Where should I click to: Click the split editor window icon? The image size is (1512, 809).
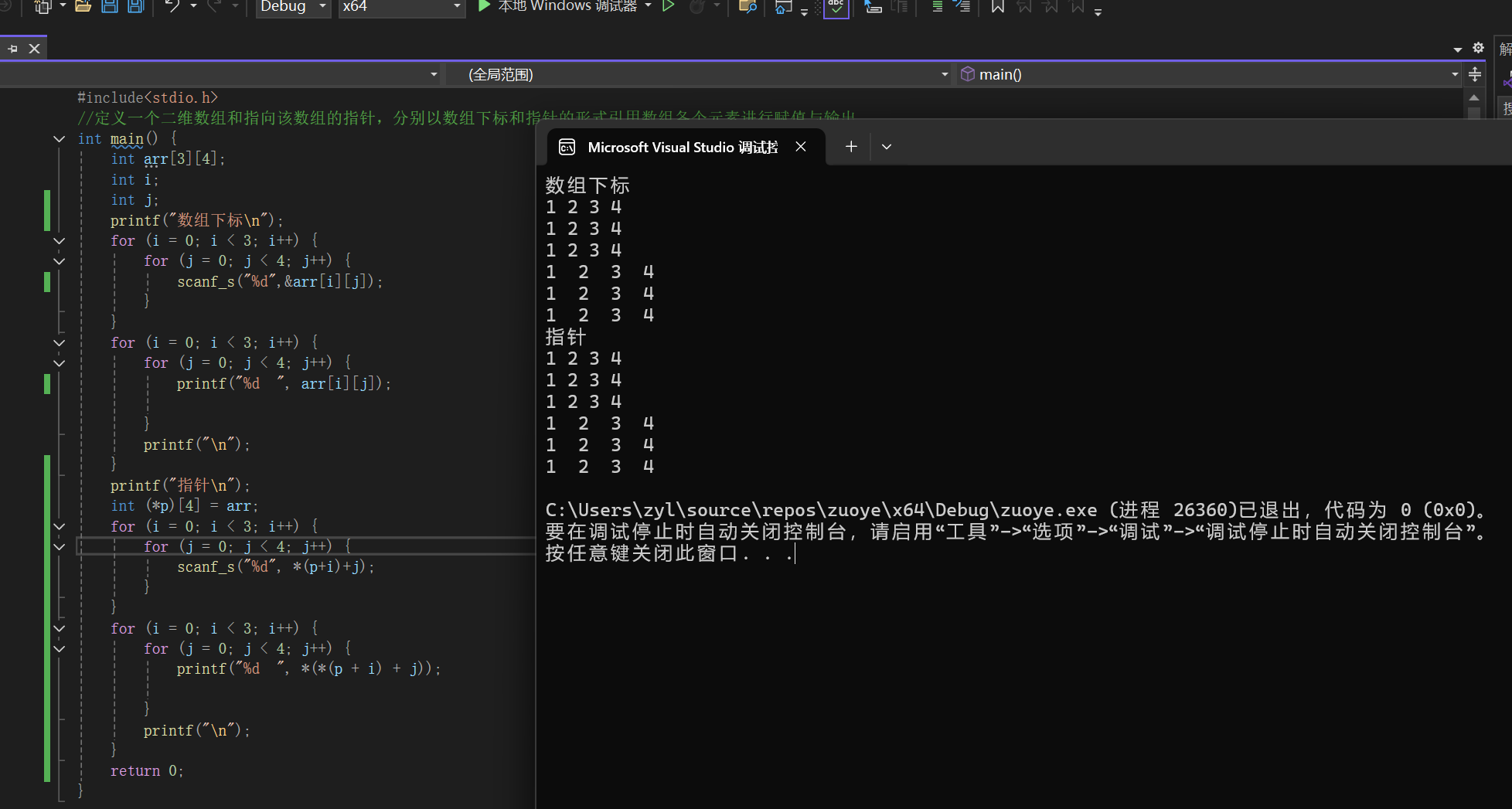1475,74
